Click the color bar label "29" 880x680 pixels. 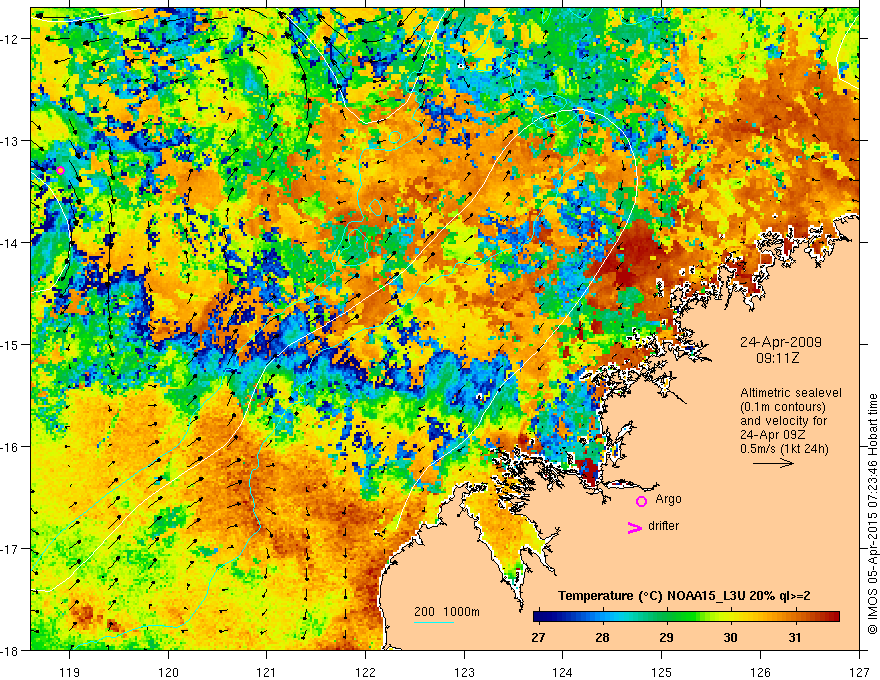coord(666,638)
